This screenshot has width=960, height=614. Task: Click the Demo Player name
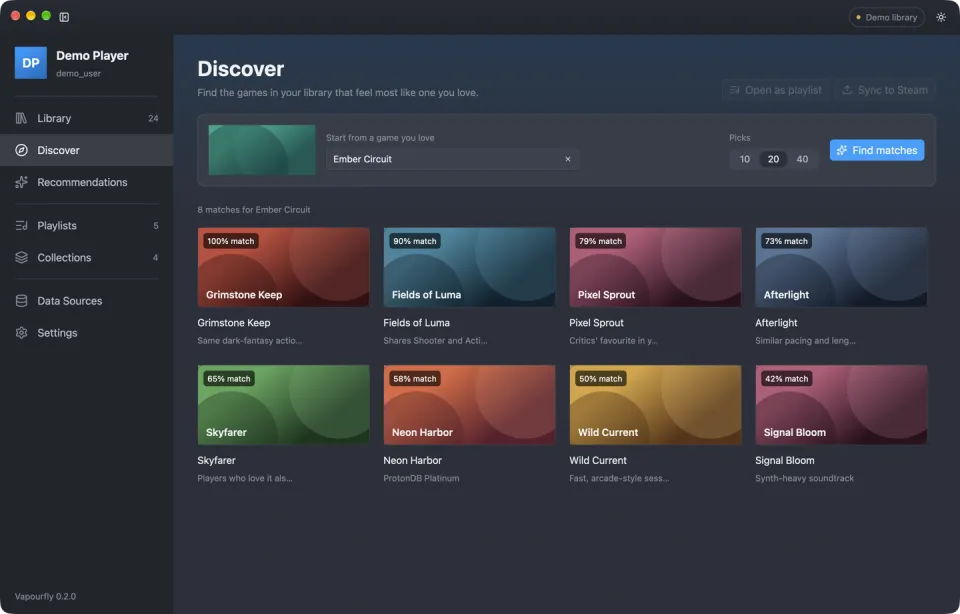click(92, 55)
